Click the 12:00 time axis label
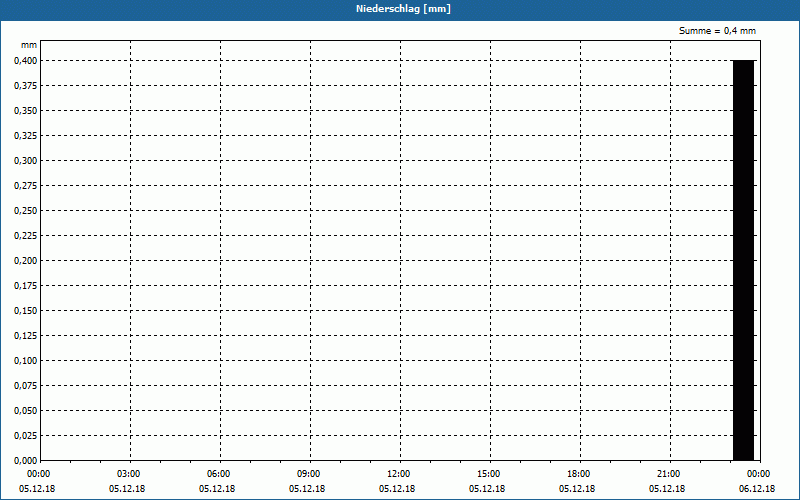800x500 pixels. tap(398, 474)
